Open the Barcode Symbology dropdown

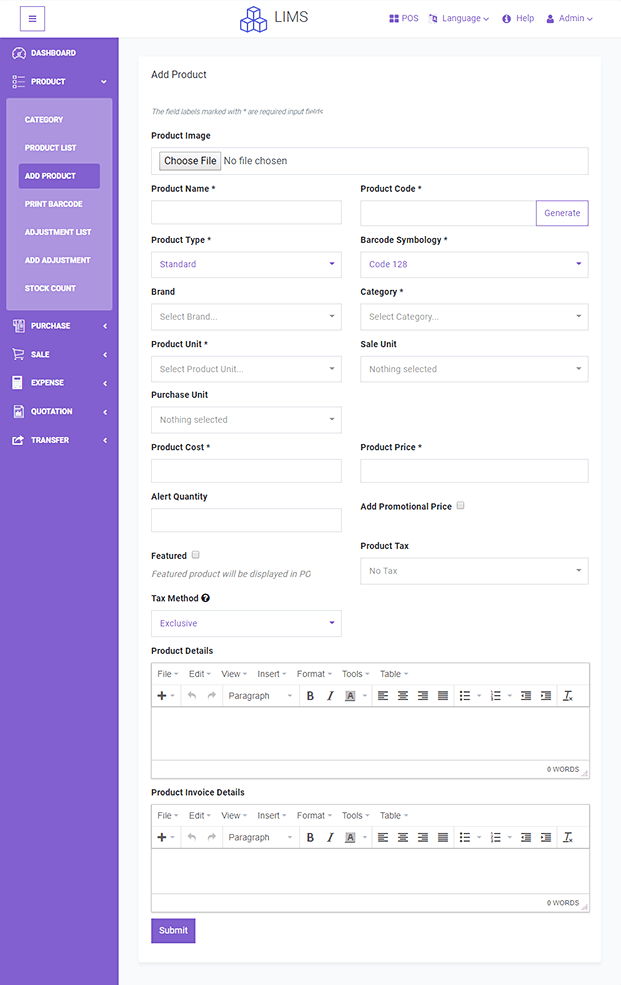(x=474, y=264)
